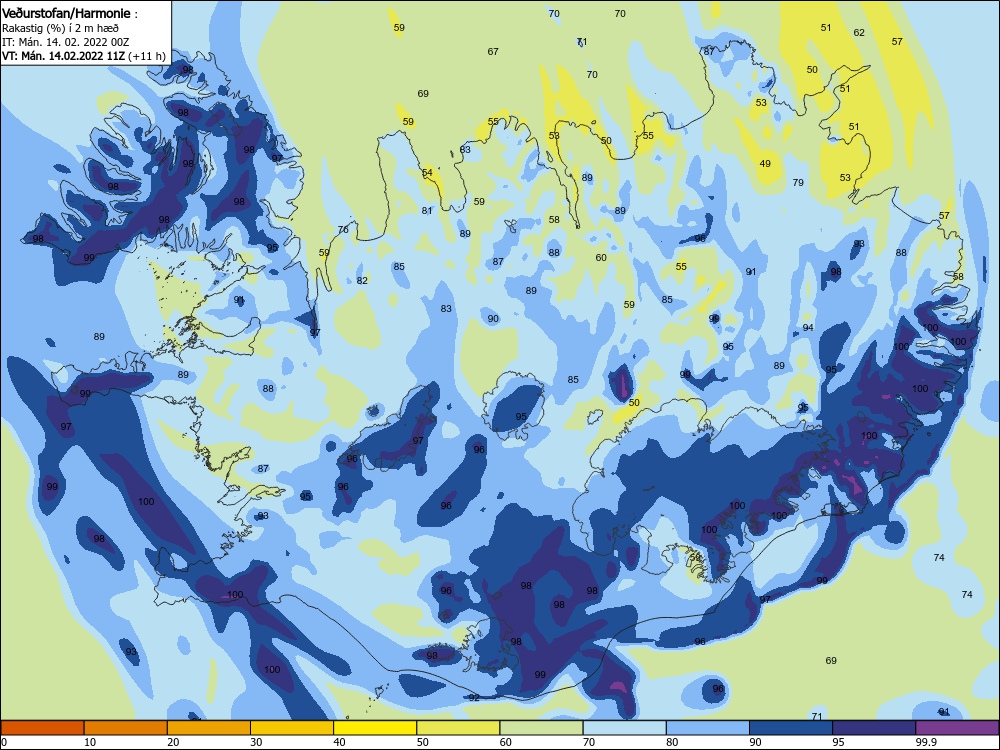Click the '30' legend scale label
This screenshot has height=750, width=1000.
256,742
